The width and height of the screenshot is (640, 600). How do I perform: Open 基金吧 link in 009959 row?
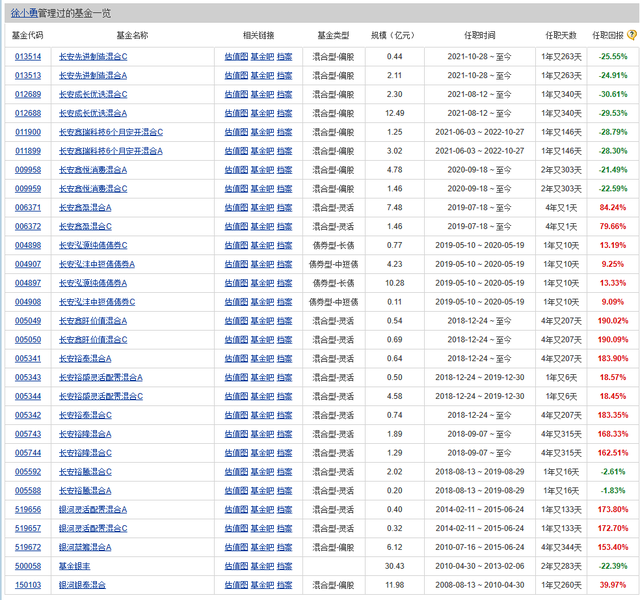coord(262,189)
